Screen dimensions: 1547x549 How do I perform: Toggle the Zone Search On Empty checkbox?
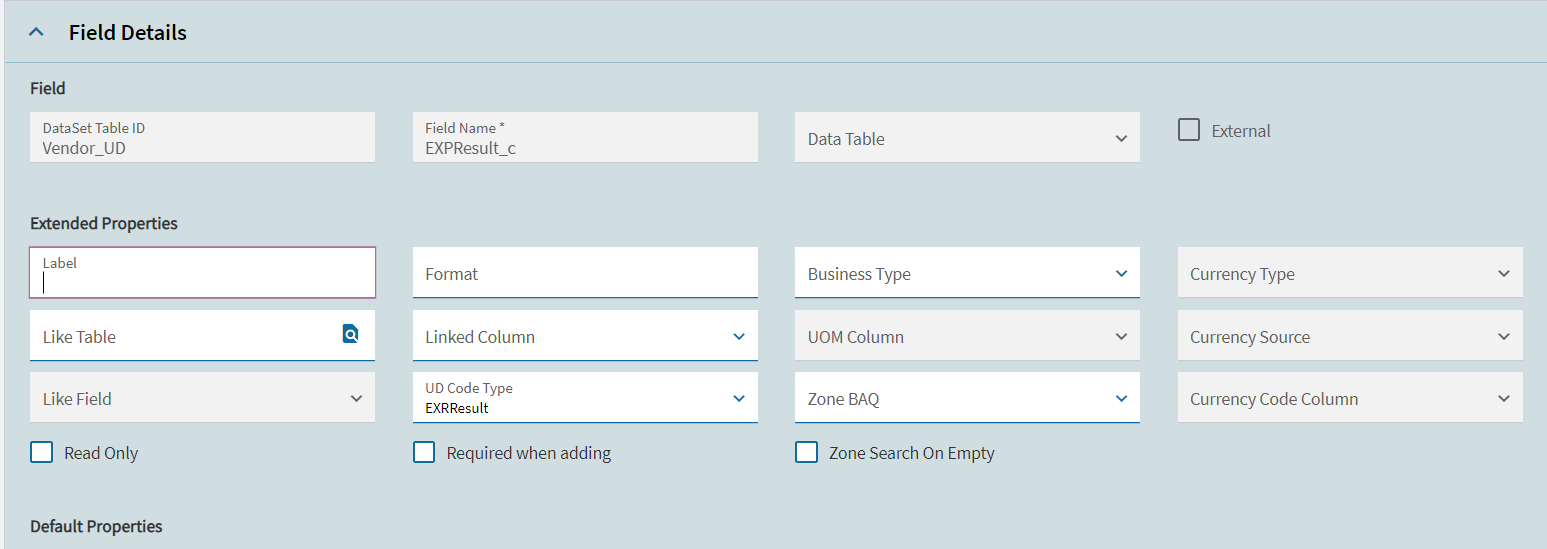point(806,452)
